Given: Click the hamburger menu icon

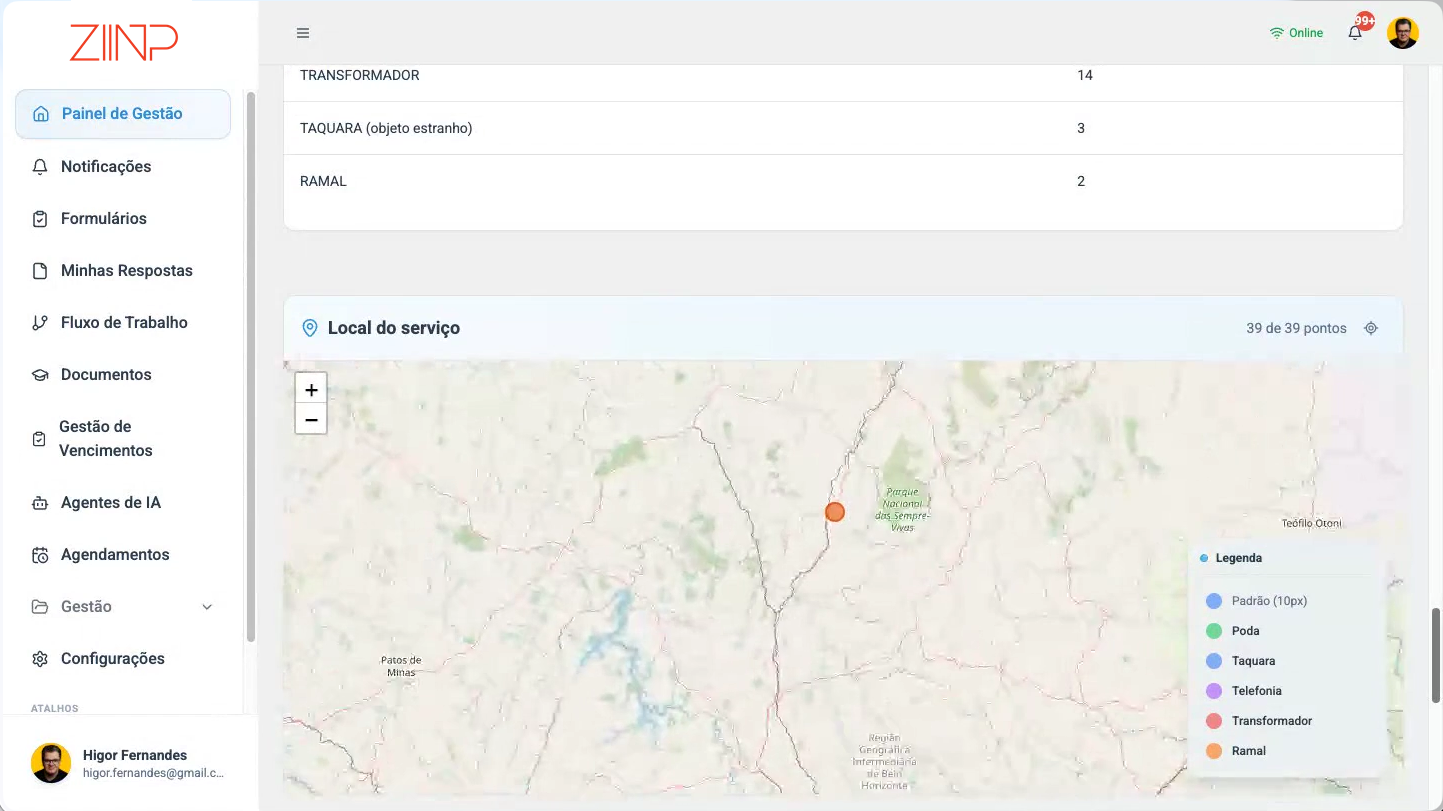Looking at the screenshot, I should (303, 33).
